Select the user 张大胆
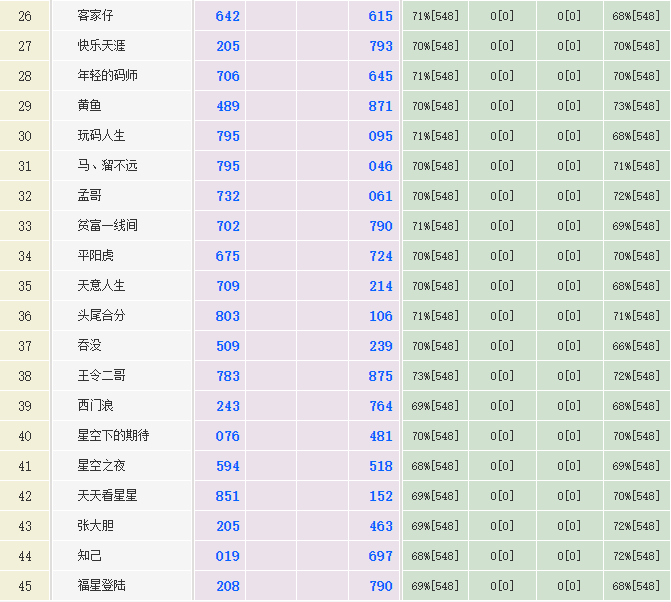 [x=96, y=526]
